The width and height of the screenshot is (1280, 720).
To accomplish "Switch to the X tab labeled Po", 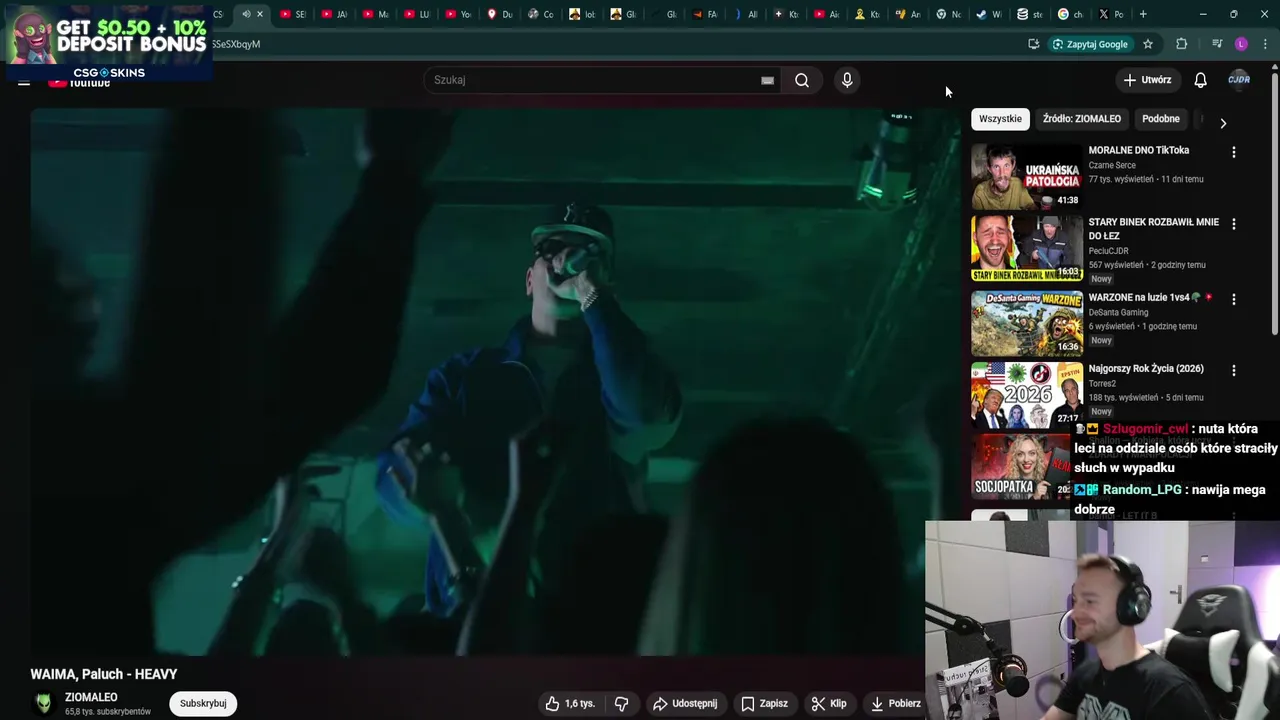I will pyautogui.click(x=1111, y=14).
